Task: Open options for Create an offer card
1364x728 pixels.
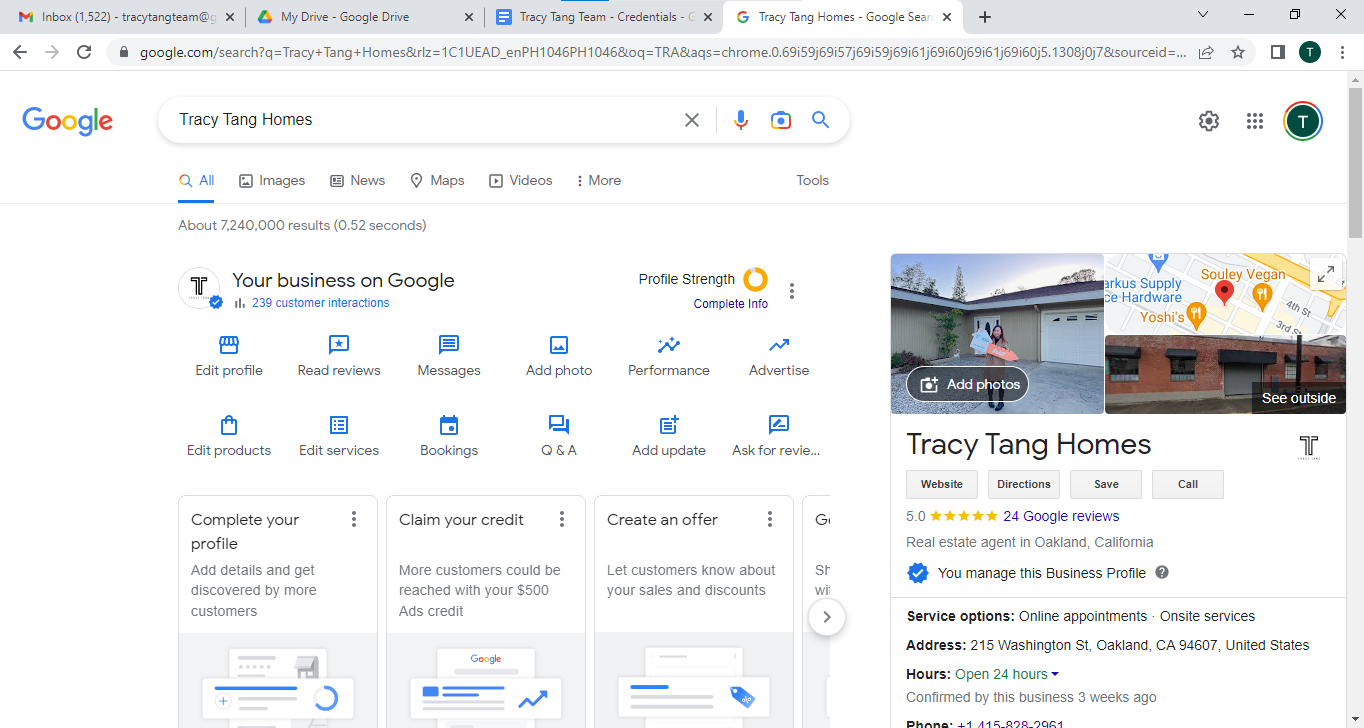Action: pos(770,519)
